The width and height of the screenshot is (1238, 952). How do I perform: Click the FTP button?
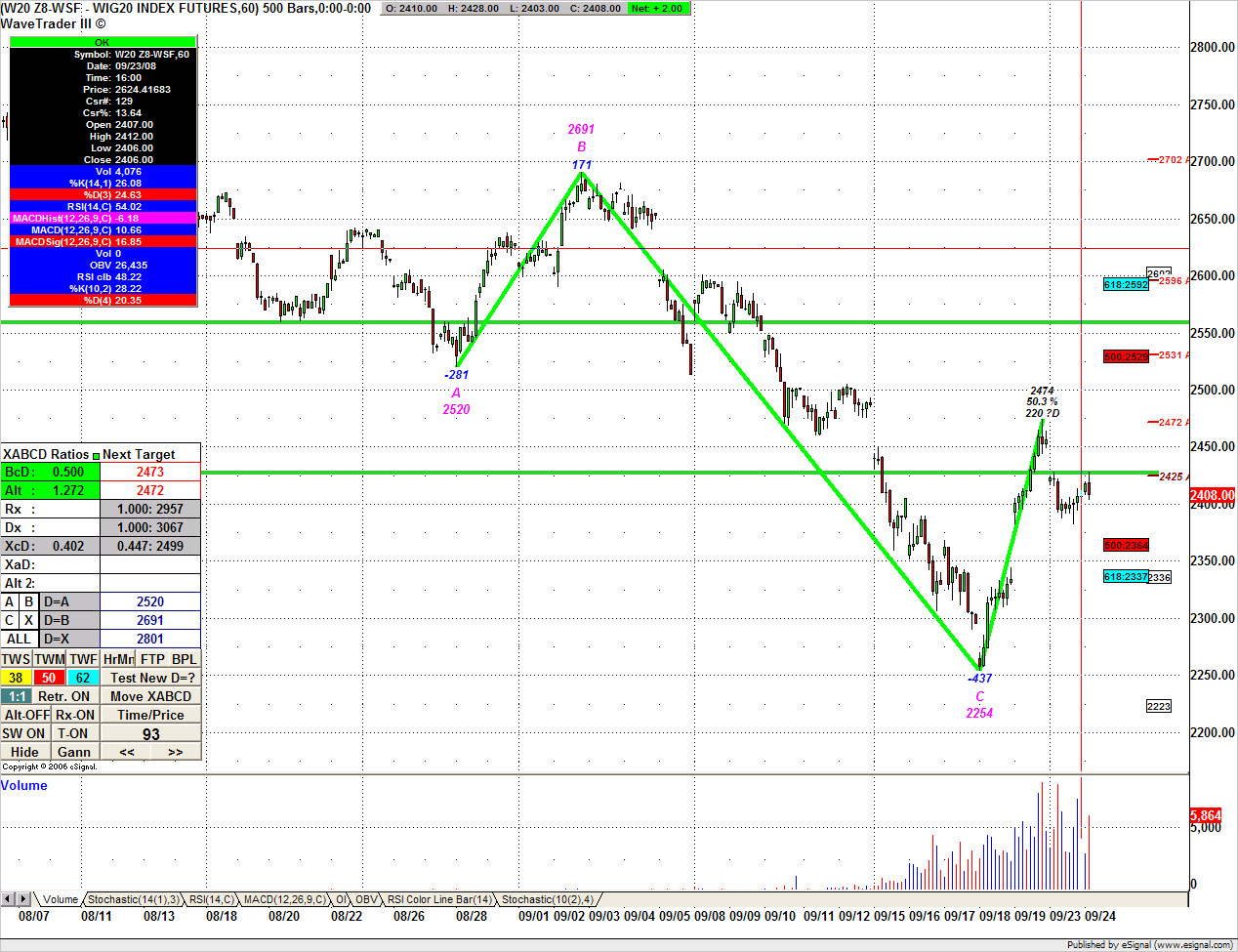[x=152, y=659]
